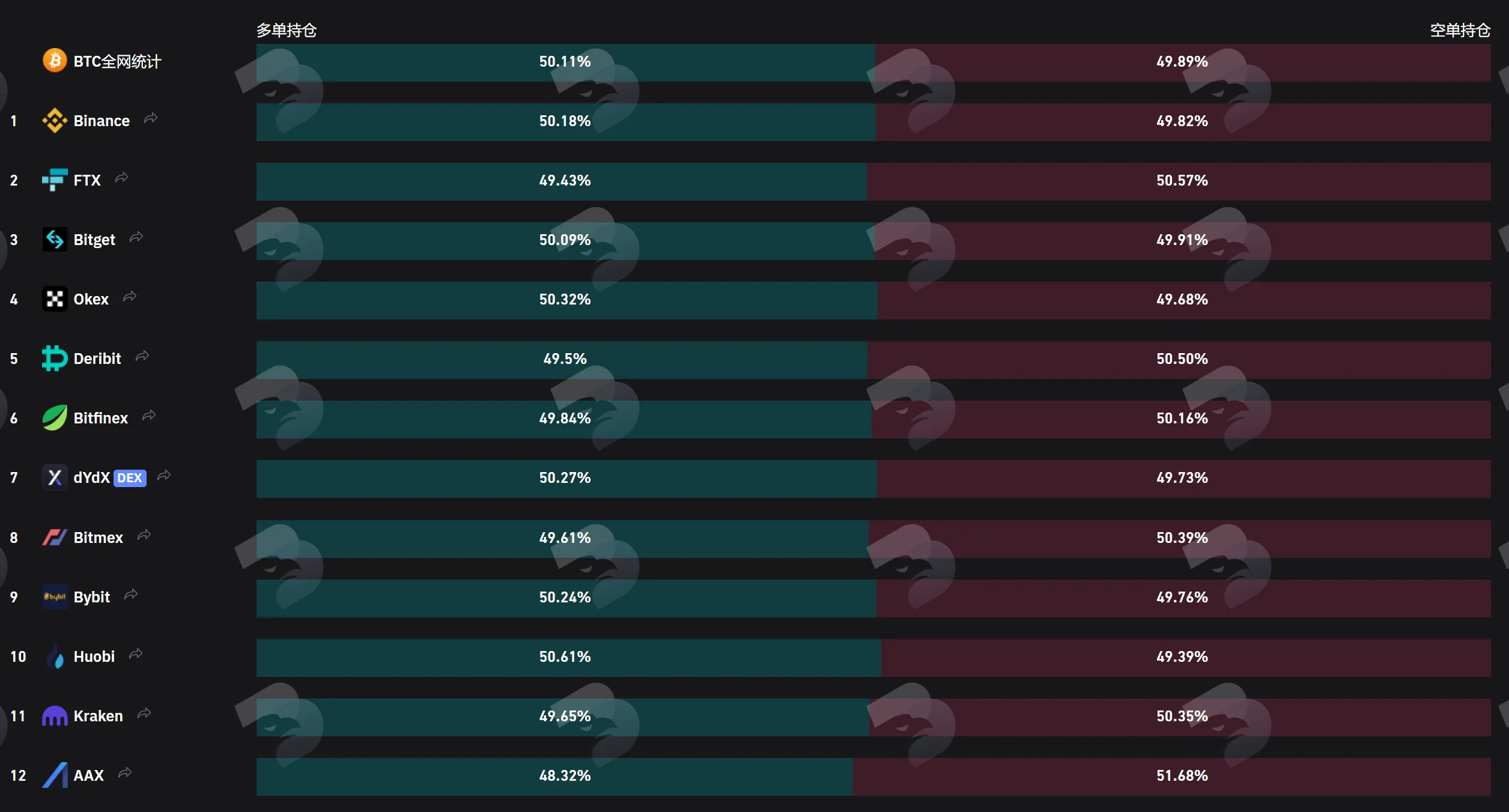
Task: Click the orange Bitcoin logo icon
Action: 55,61
